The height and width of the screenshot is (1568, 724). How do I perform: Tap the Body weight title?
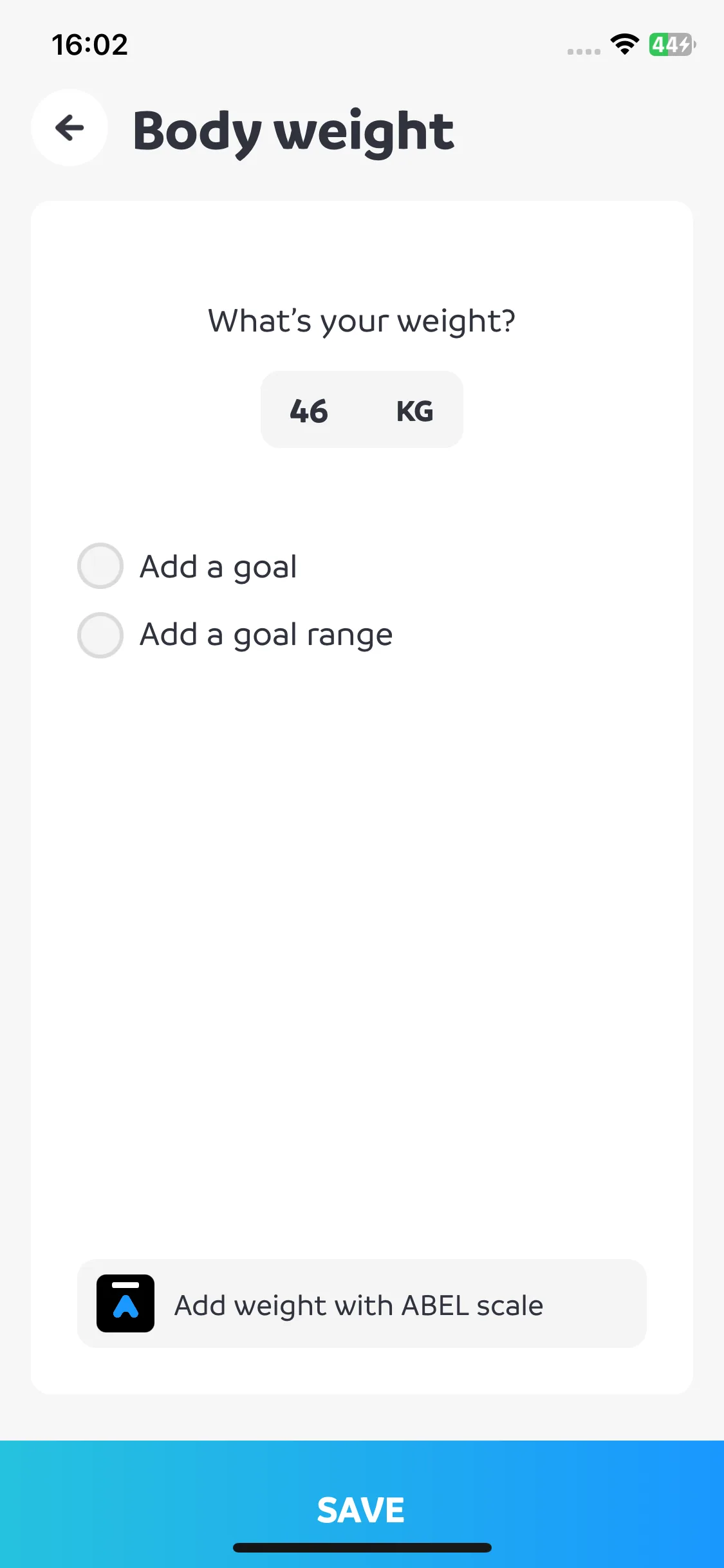point(293,132)
